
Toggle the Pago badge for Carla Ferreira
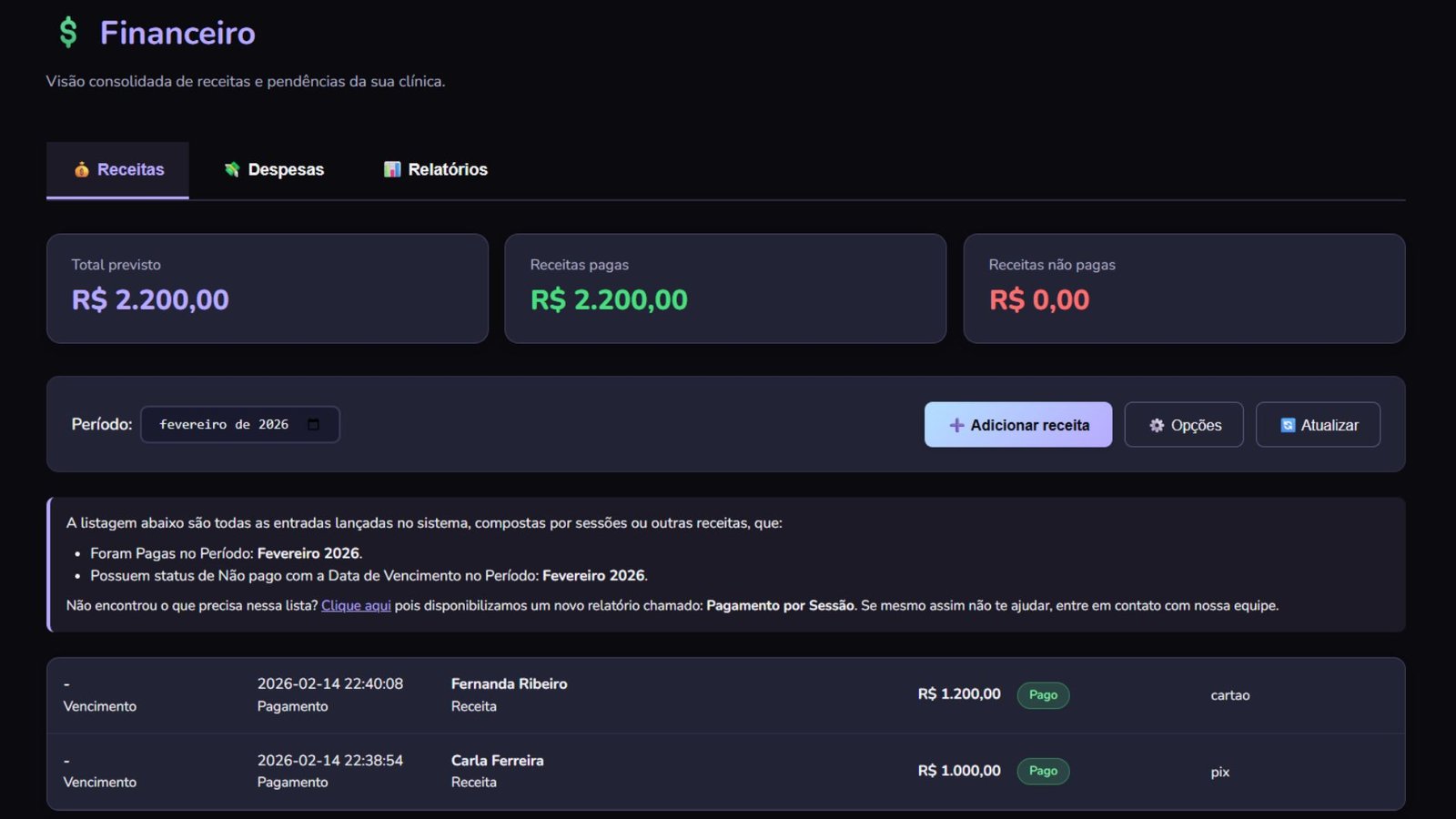tap(1043, 771)
